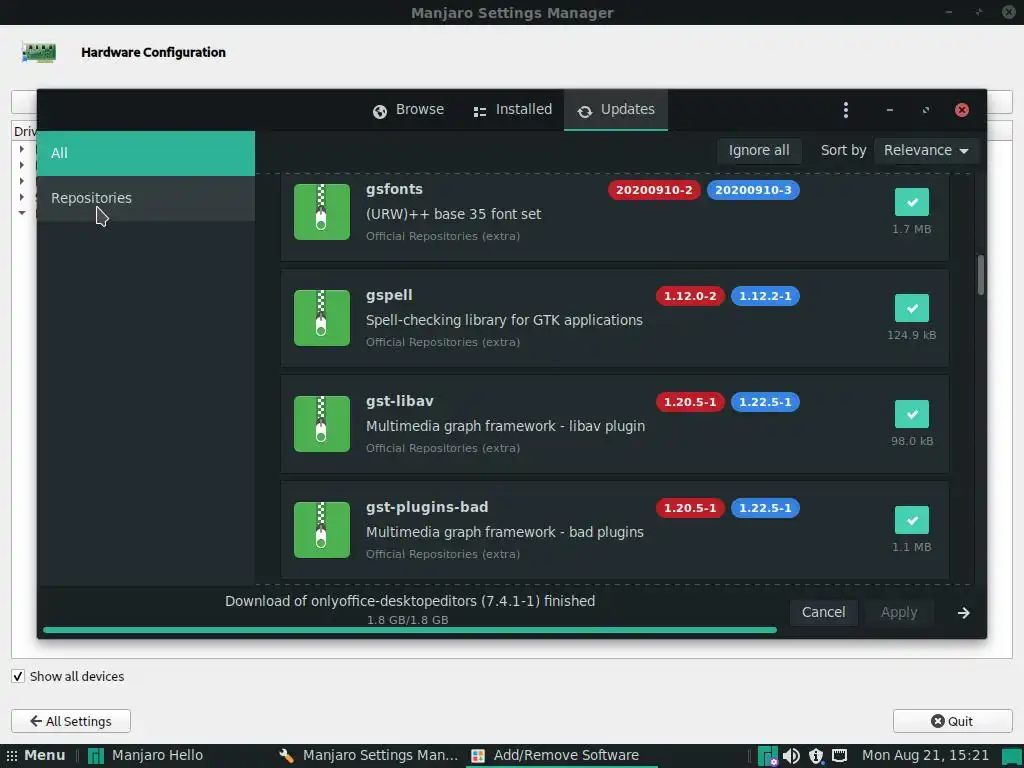
Task: Click gsfonts old version badge 20200910-2
Action: [x=654, y=190]
